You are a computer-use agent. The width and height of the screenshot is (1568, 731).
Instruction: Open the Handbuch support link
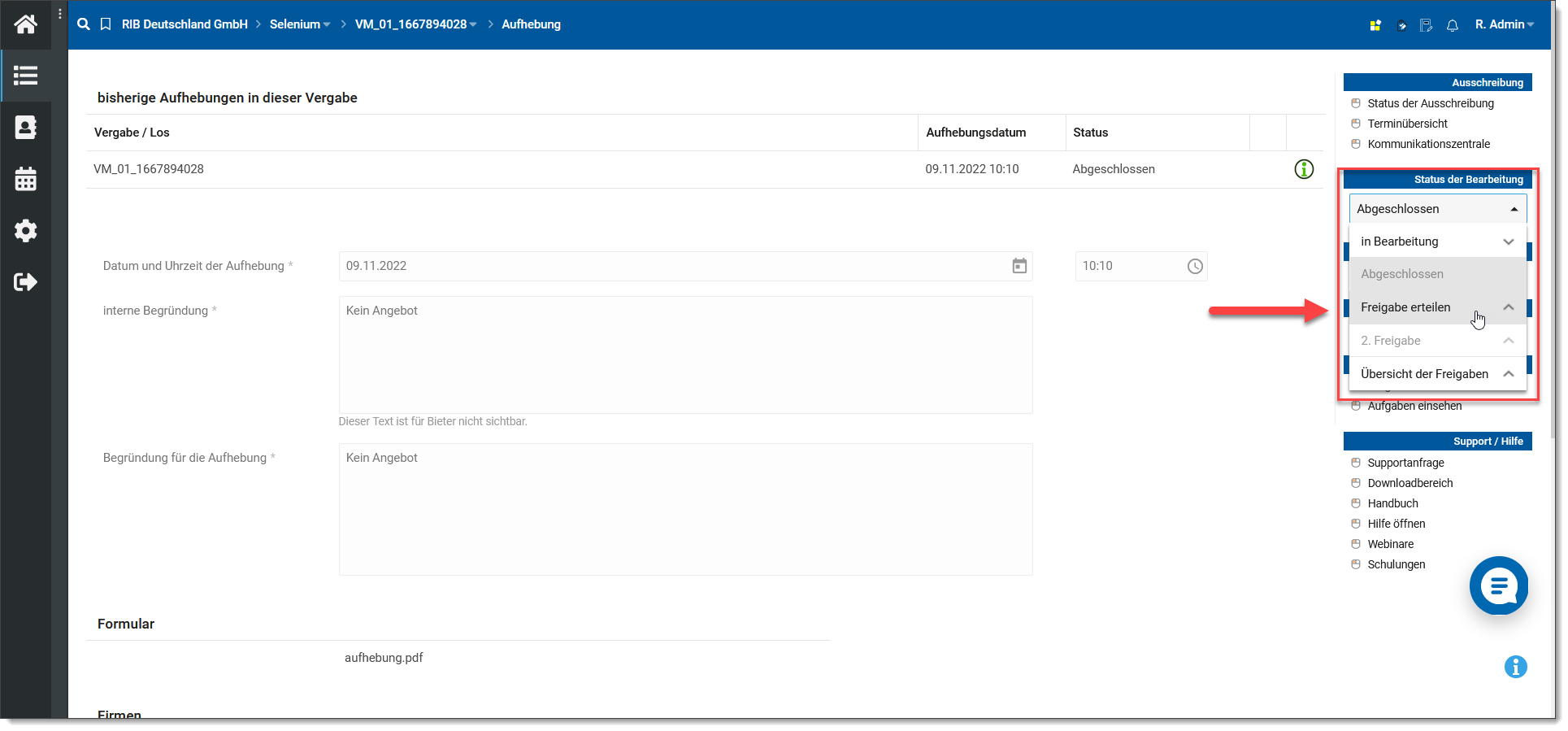(1392, 503)
